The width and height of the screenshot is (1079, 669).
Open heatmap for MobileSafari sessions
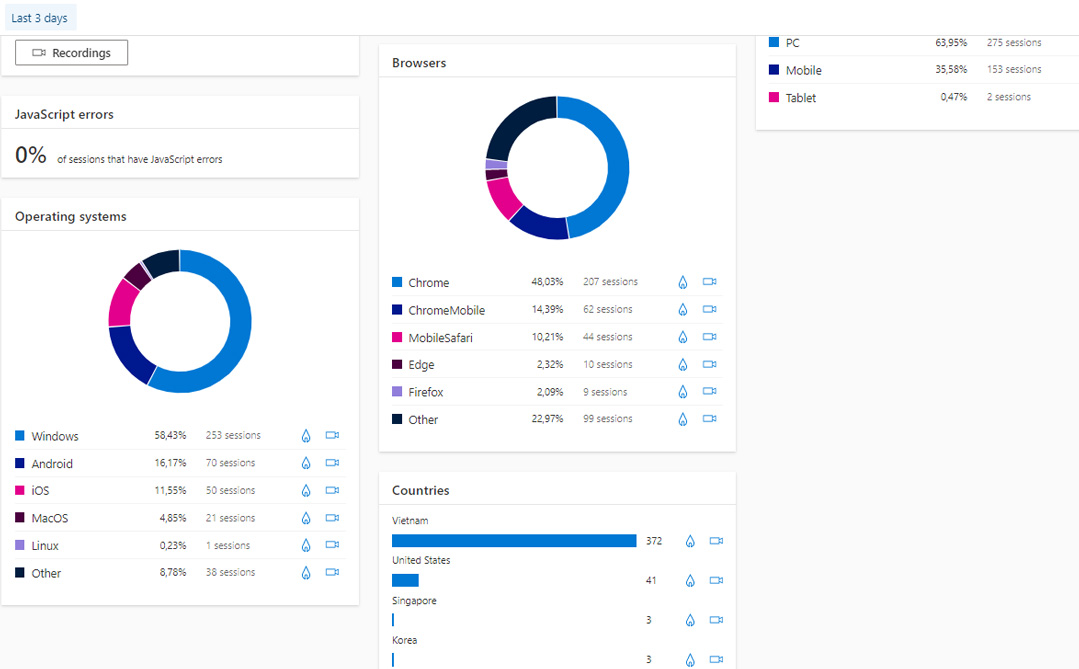683,337
